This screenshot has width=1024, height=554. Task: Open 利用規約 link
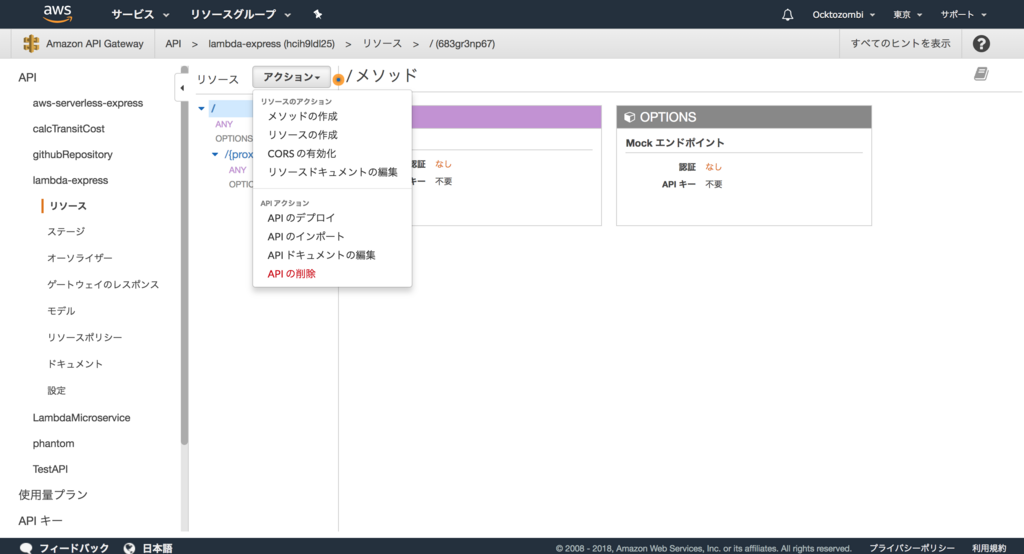989,548
